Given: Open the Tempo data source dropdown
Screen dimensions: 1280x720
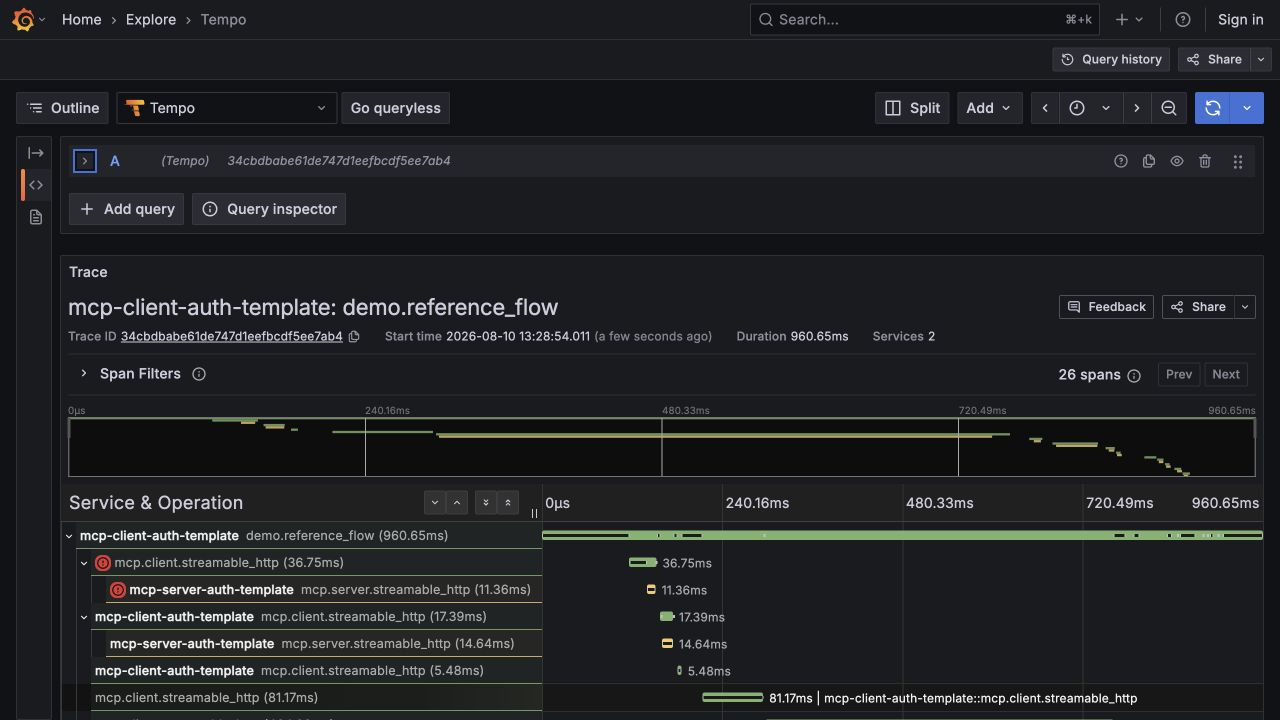Looking at the screenshot, I should (x=227, y=108).
